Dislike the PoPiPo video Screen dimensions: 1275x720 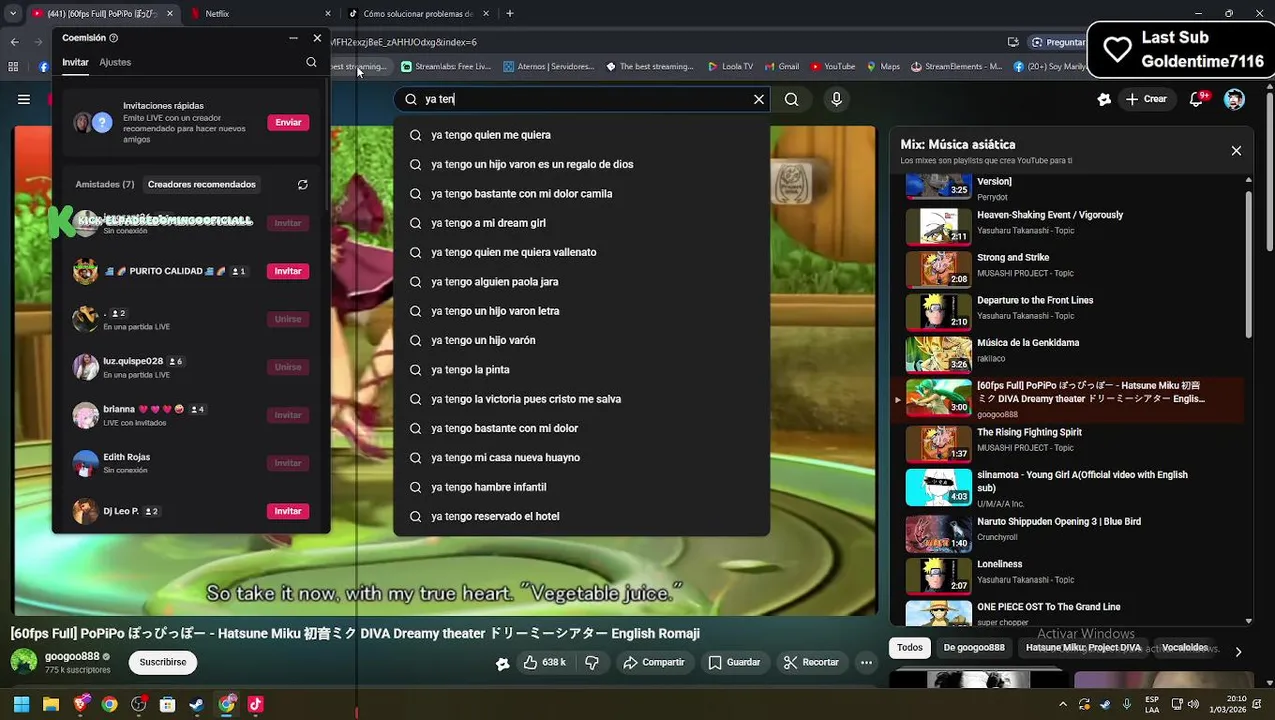(591, 662)
